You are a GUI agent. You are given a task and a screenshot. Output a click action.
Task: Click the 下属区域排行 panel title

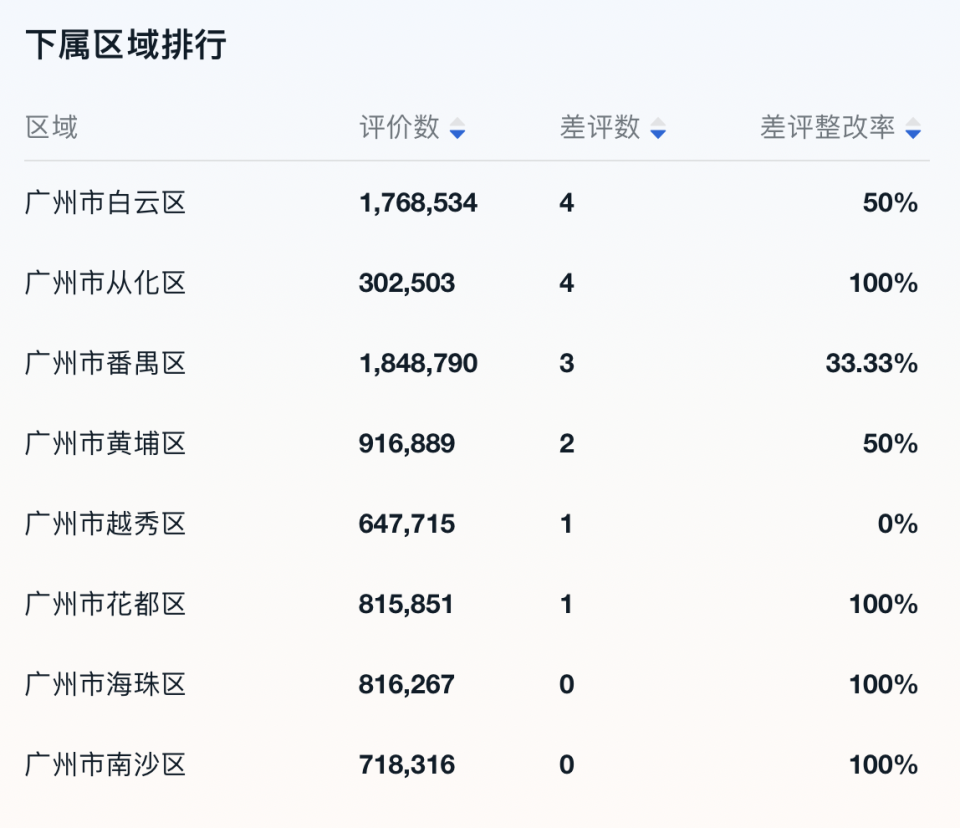[126, 45]
